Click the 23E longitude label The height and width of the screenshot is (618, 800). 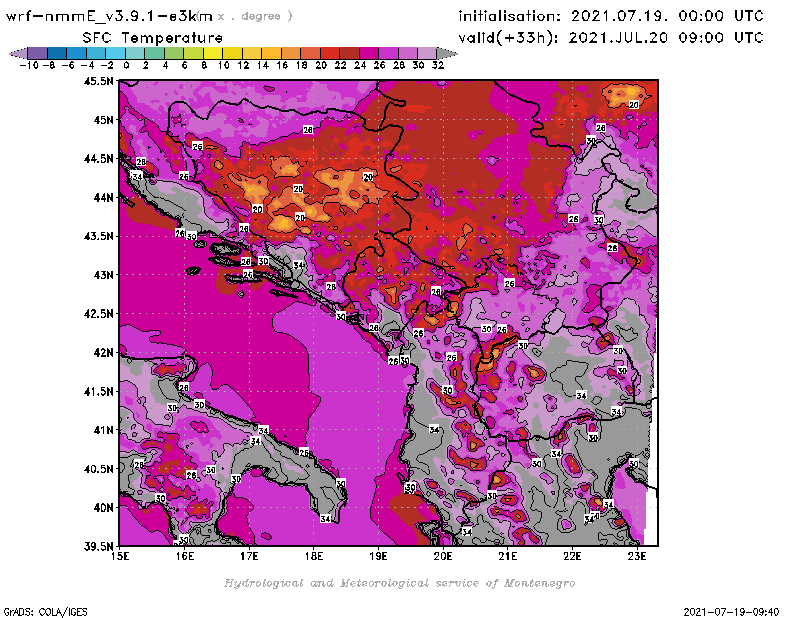click(637, 556)
